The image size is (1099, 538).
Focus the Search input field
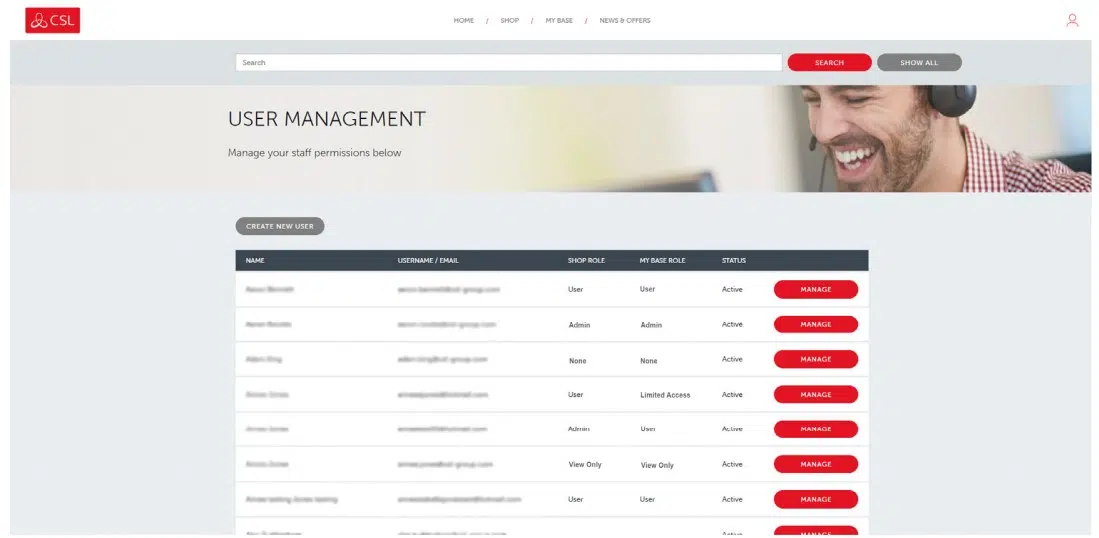click(508, 62)
